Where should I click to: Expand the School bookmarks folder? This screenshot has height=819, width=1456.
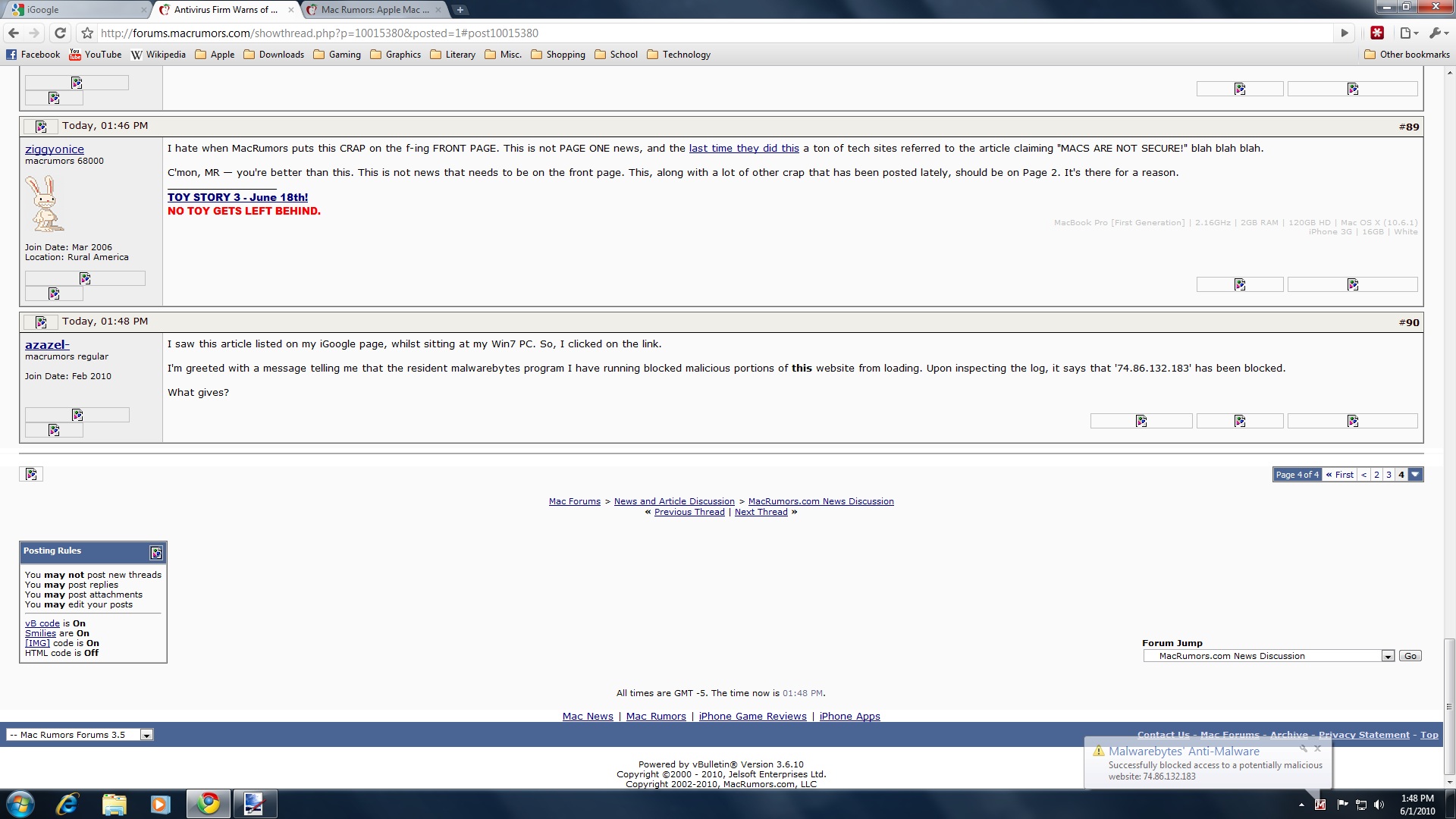616,55
